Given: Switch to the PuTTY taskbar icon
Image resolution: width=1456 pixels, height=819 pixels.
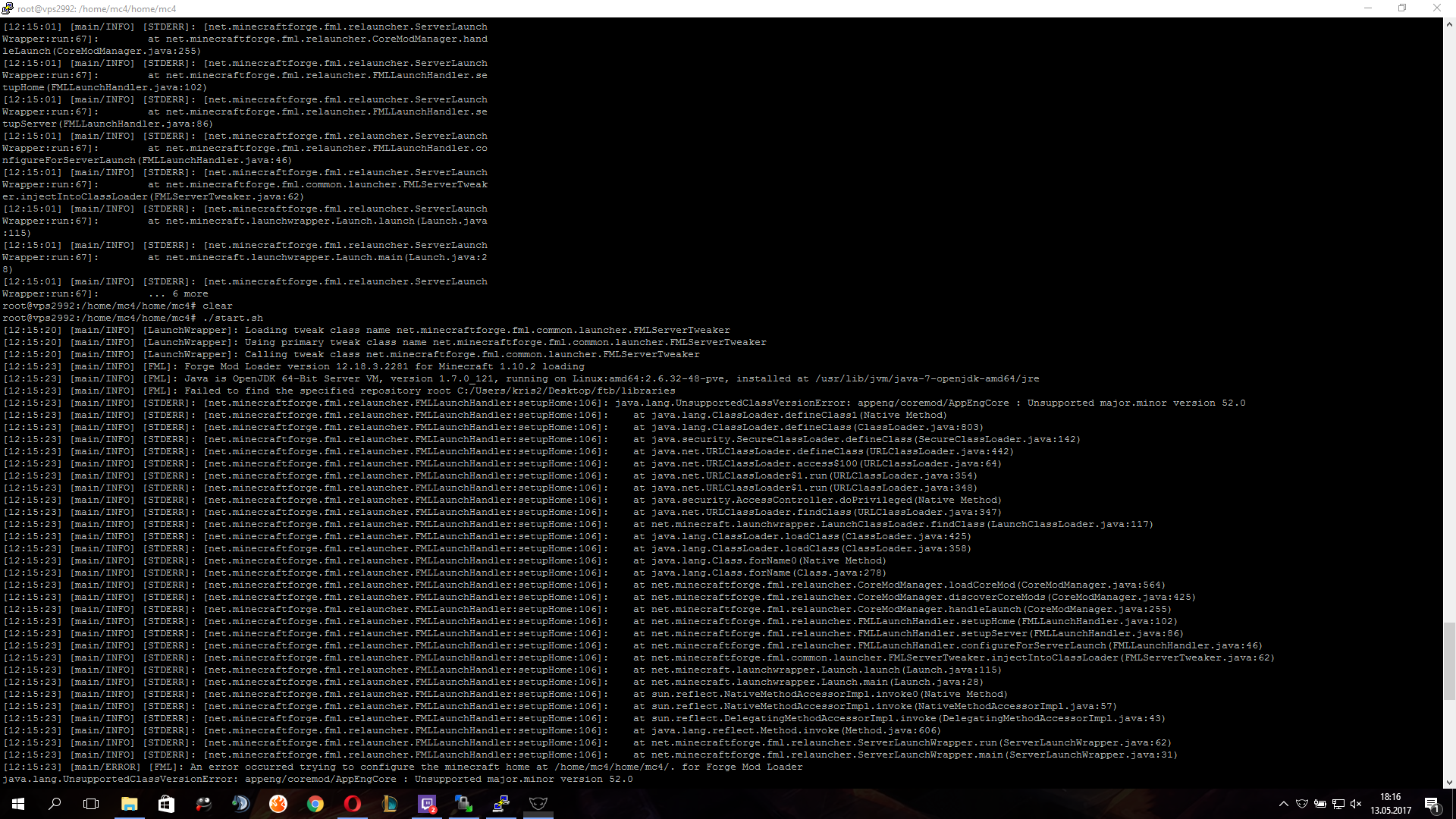Looking at the screenshot, I should 501,804.
